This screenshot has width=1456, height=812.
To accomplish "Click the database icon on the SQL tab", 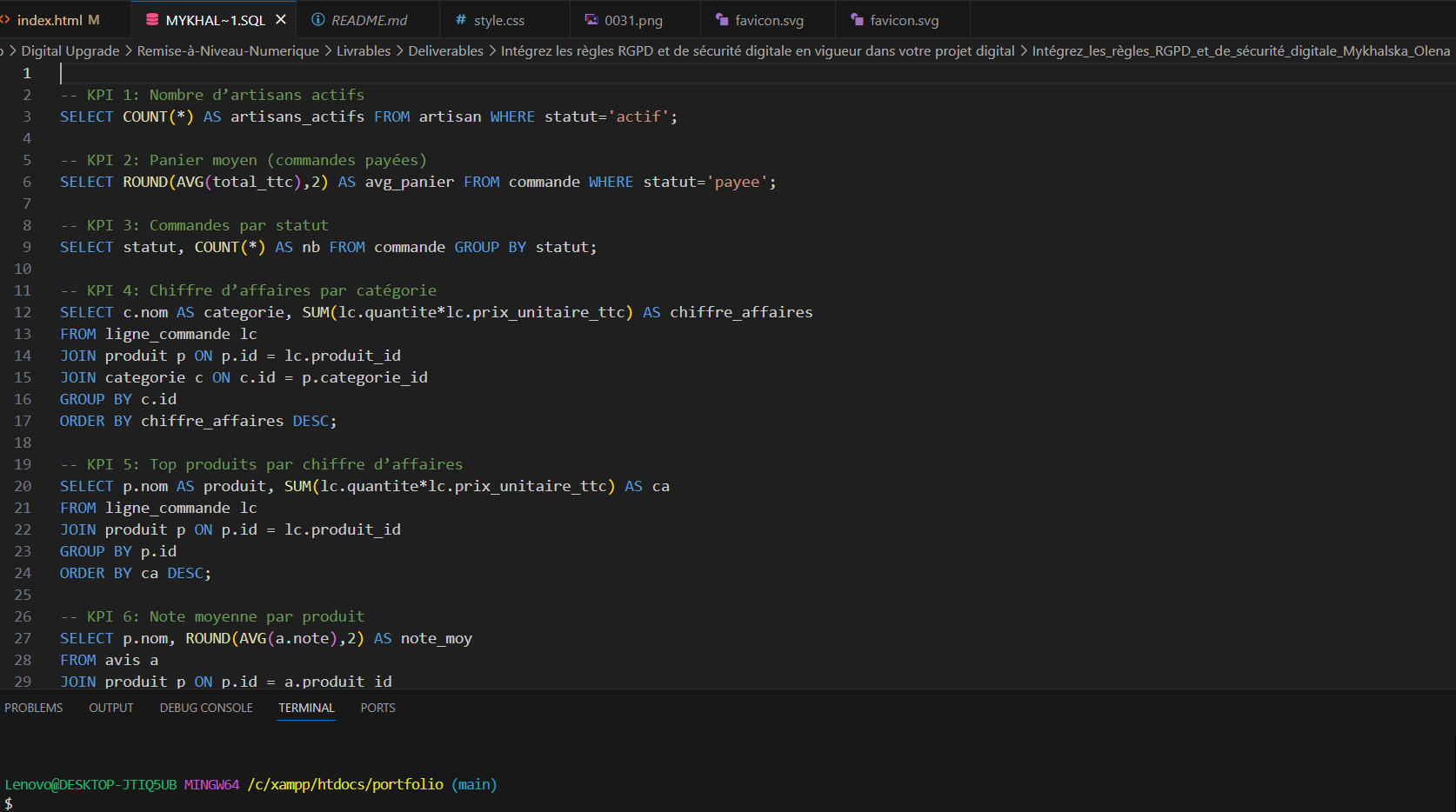I will 152,20.
